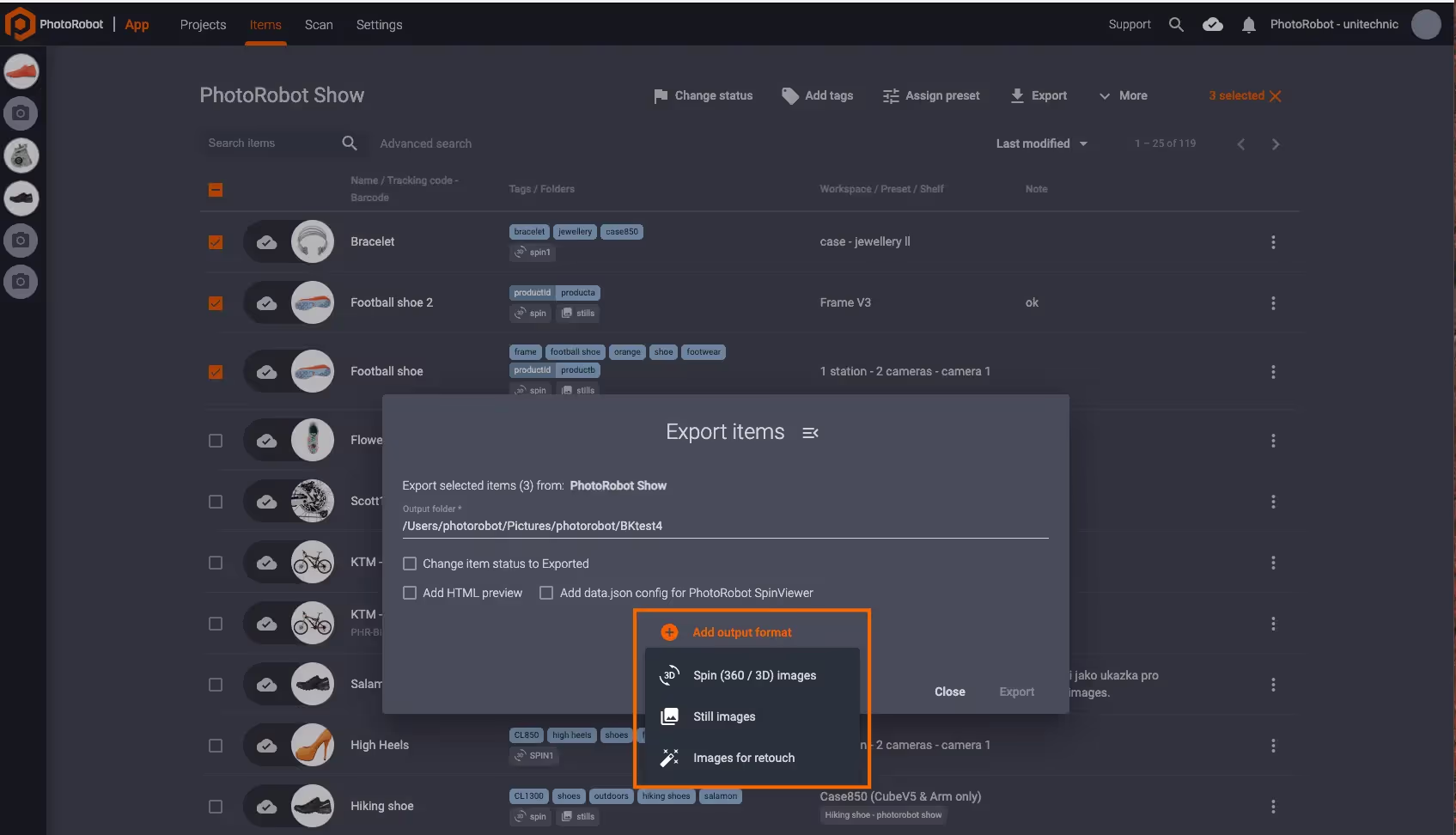Open the High Heels thumbnail
Image resolution: width=1456 pixels, height=835 pixels.
pos(313,746)
